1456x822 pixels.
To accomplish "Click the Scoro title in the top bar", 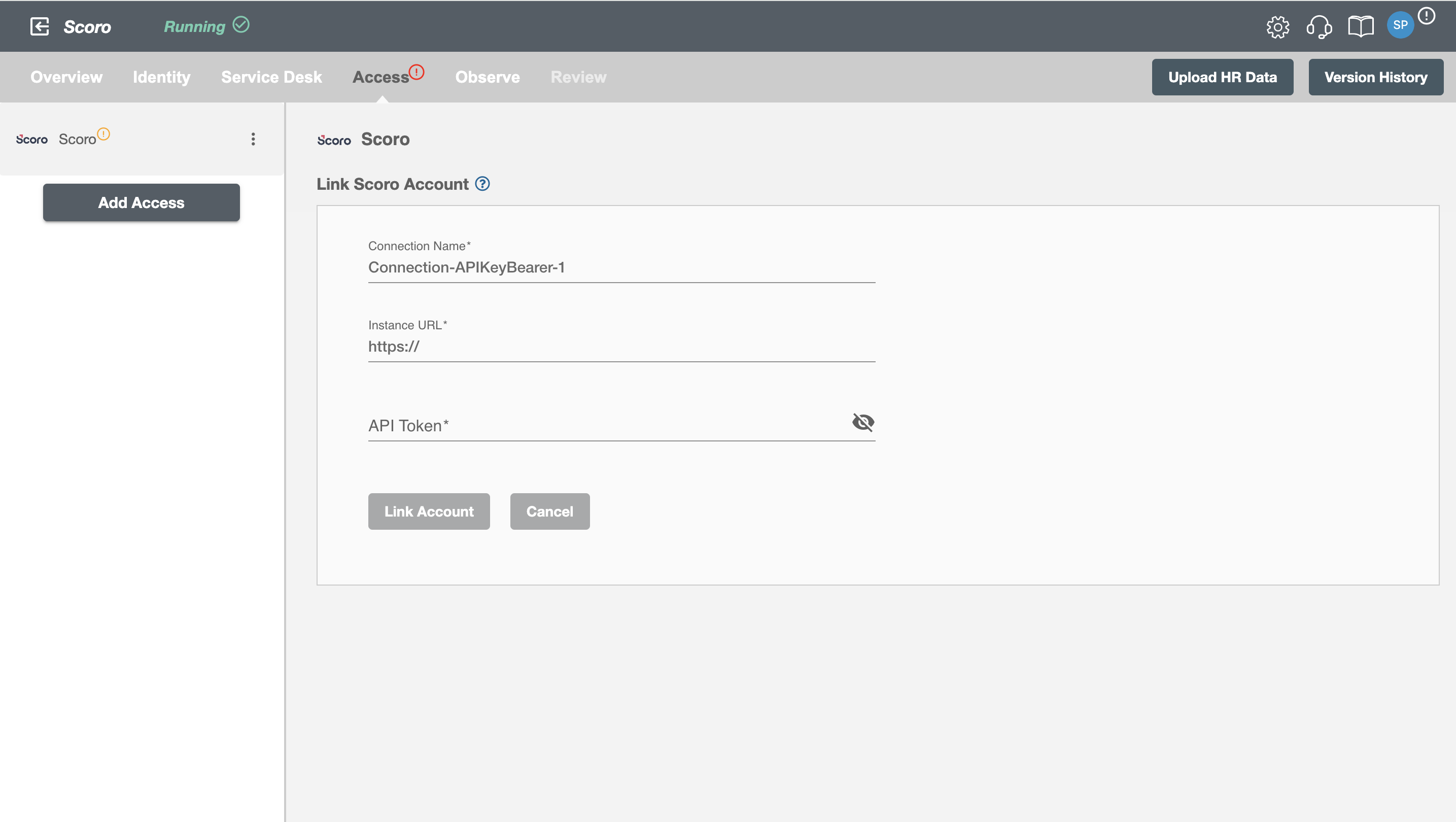I will click(87, 26).
